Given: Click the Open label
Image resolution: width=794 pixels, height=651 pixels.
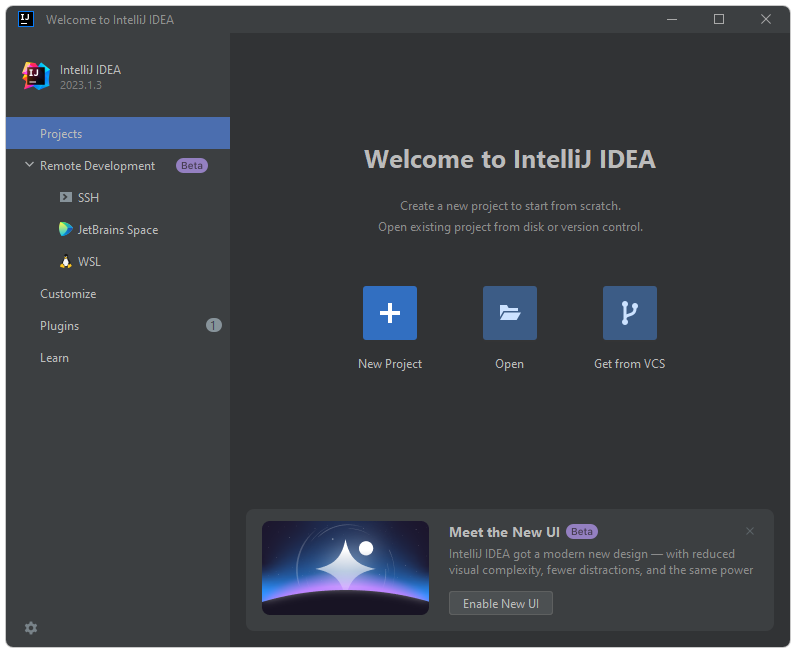Looking at the screenshot, I should click(x=509, y=364).
